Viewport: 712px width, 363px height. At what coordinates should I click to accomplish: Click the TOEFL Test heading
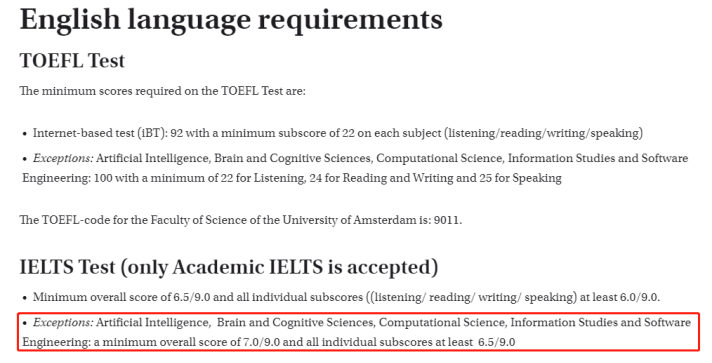(x=72, y=61)
